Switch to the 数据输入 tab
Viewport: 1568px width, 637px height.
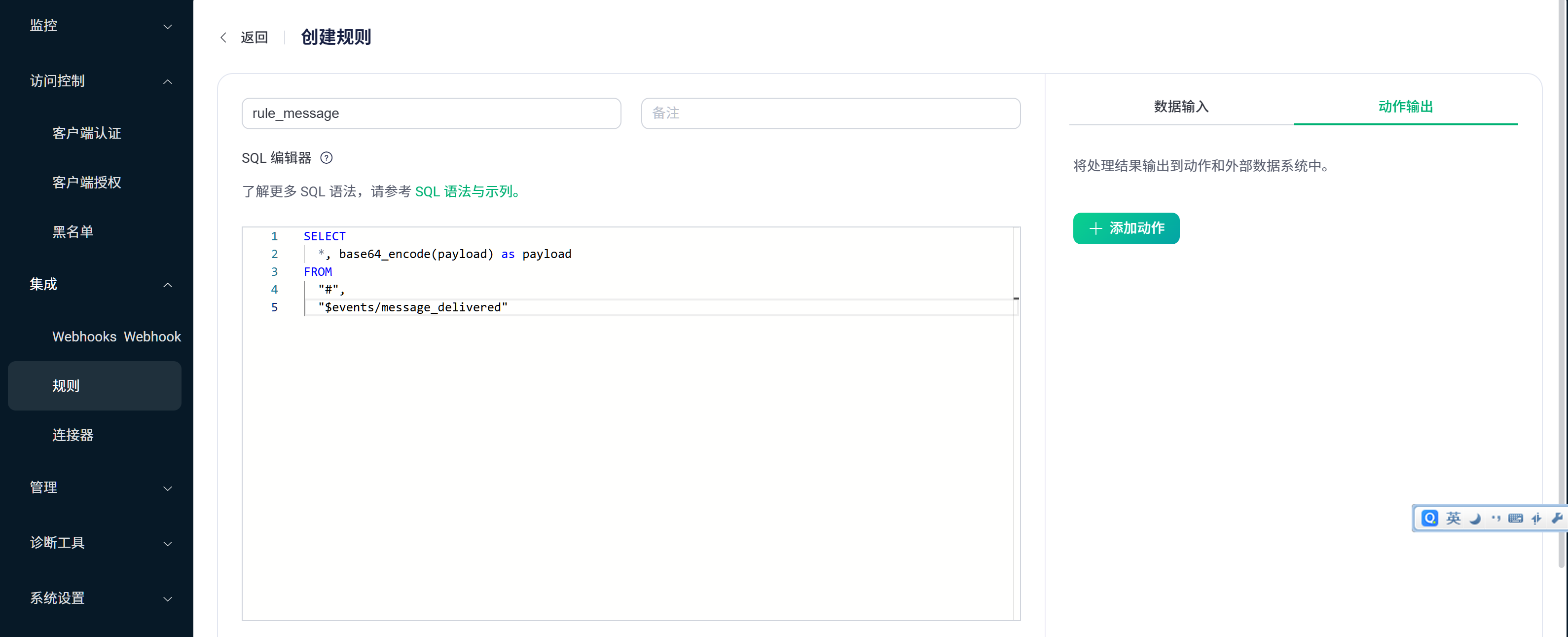point(1181,107)
